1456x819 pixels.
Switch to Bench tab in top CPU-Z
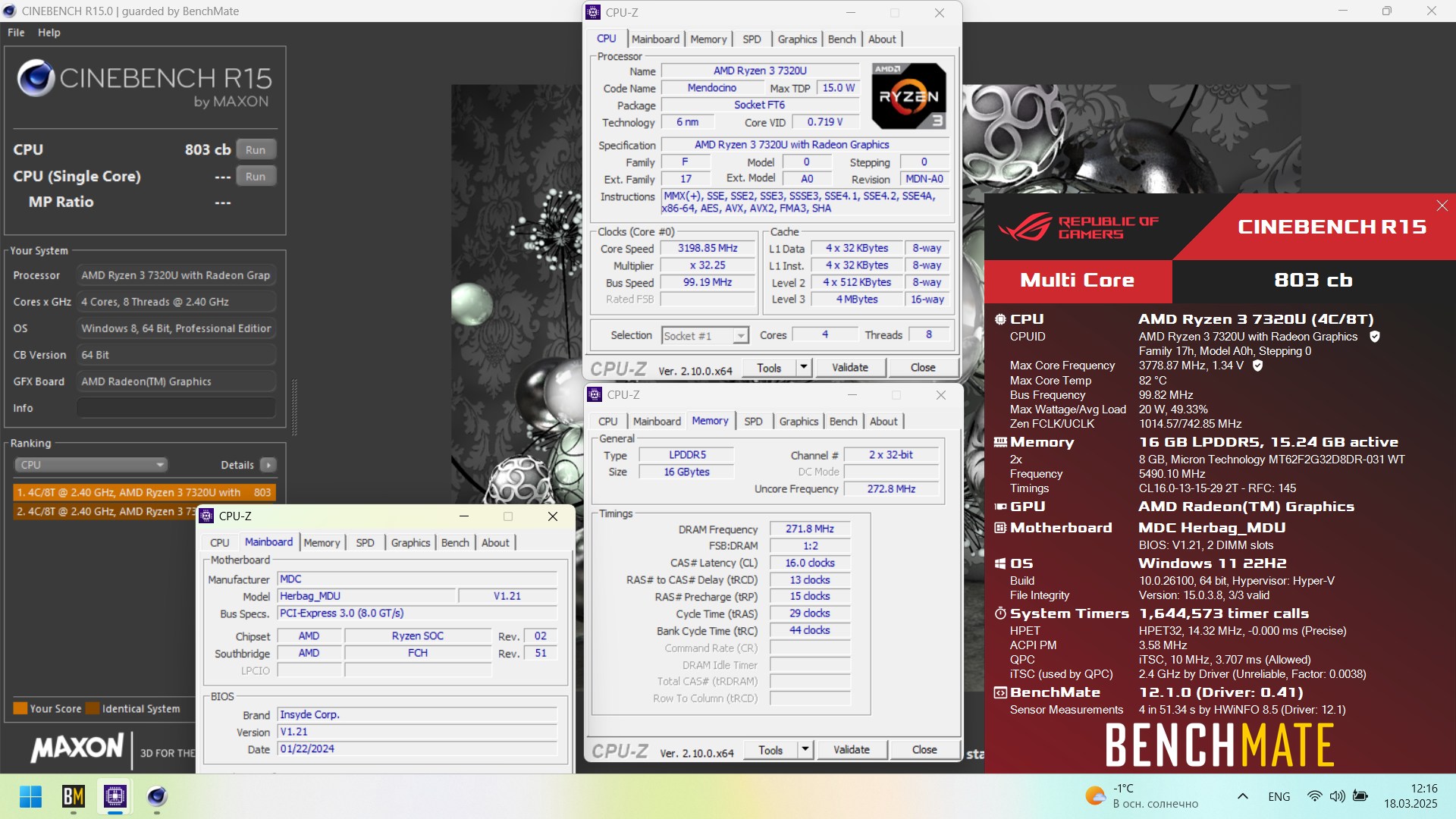click(842, 39)
